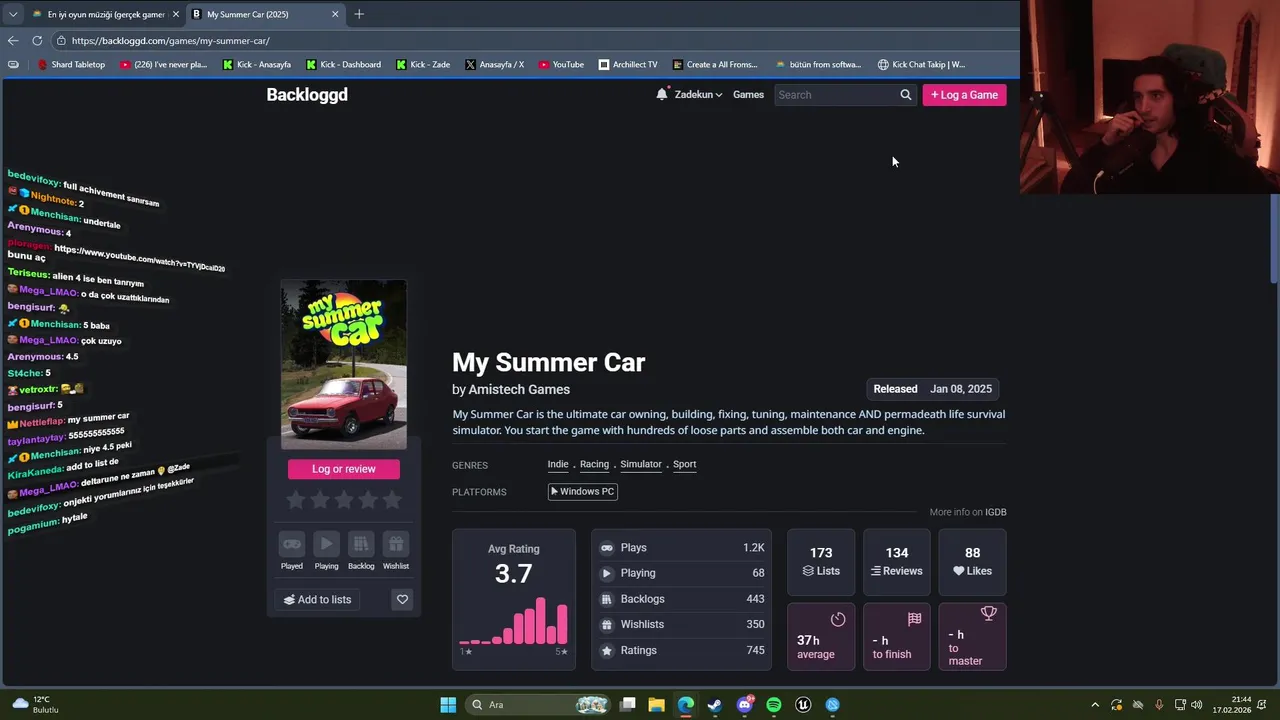Viewport: 1280px width, 720px height.
Task: Select the Simulator genre link
Action: pos(641,464)
